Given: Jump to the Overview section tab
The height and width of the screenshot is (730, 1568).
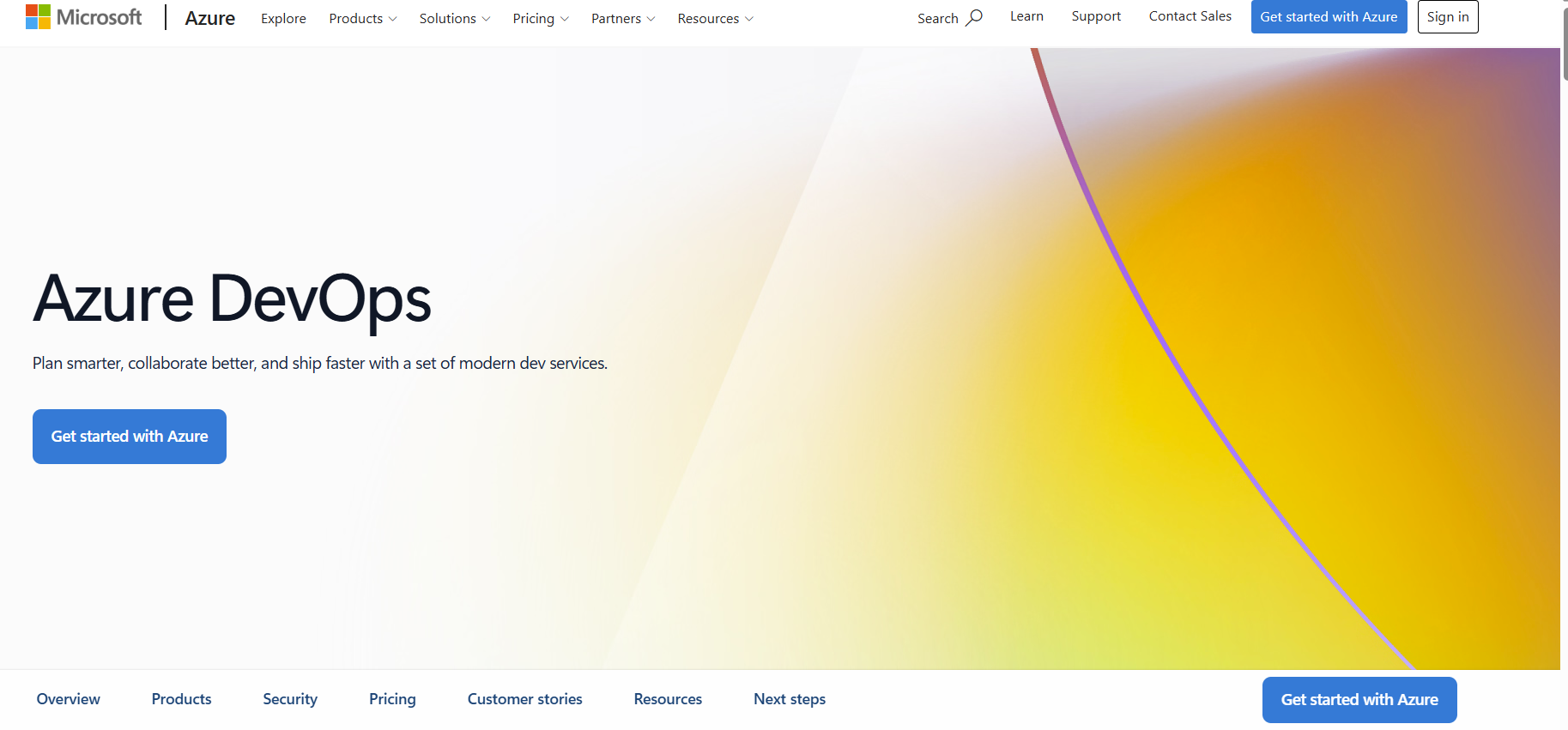Looking at the screenshot, I should pyautogui.click(x=69, y=699).
